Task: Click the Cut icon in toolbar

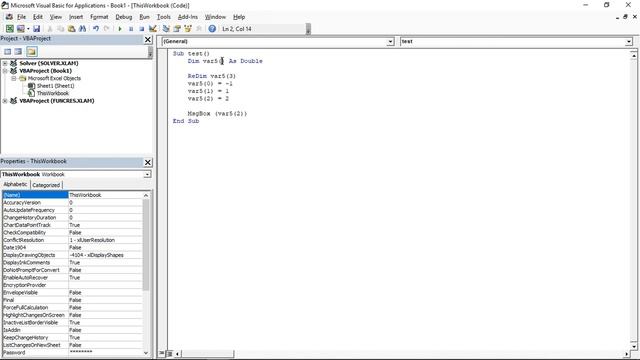Action: 50,29
